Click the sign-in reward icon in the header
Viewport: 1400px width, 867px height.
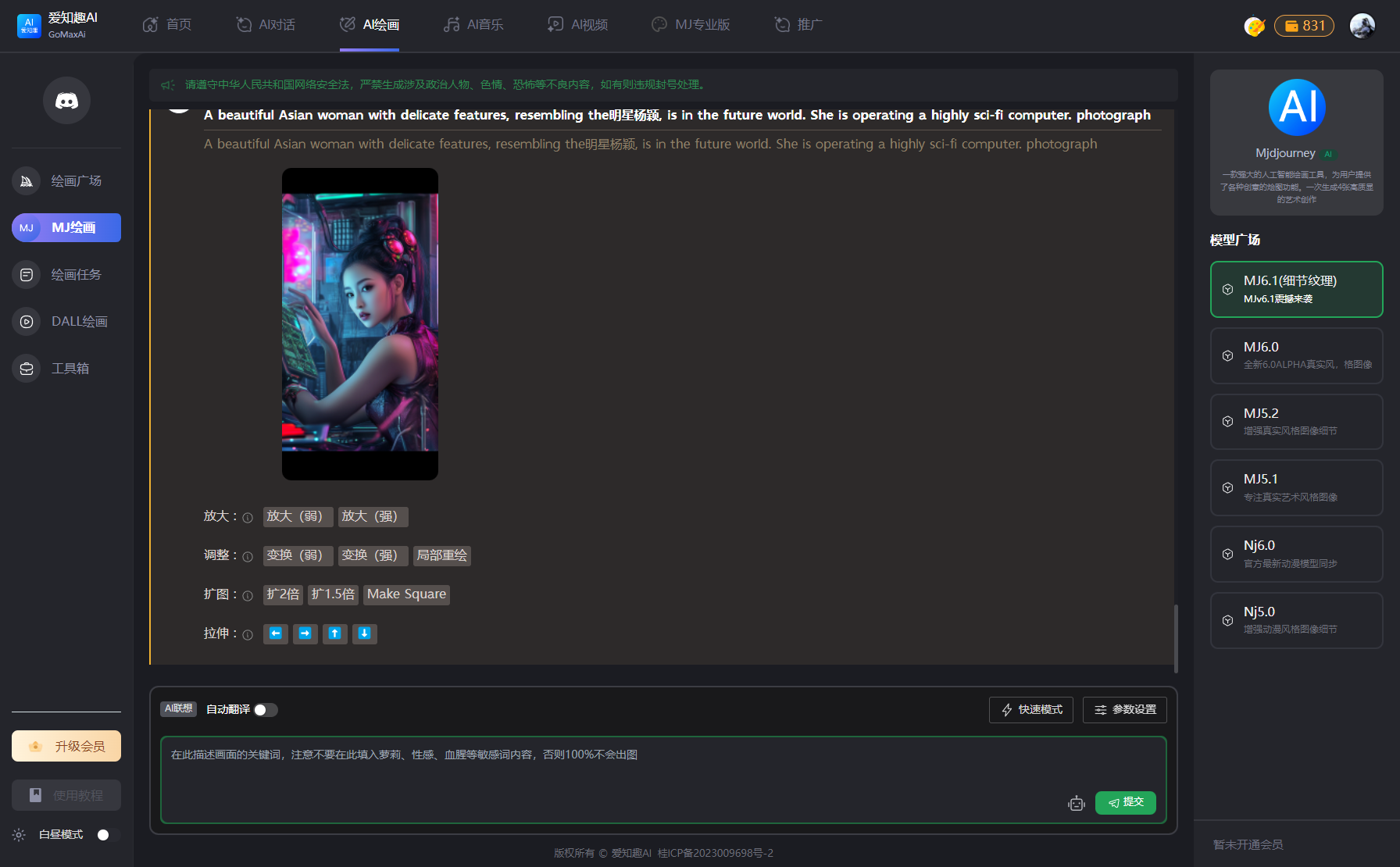click(x=1255, y=27)
